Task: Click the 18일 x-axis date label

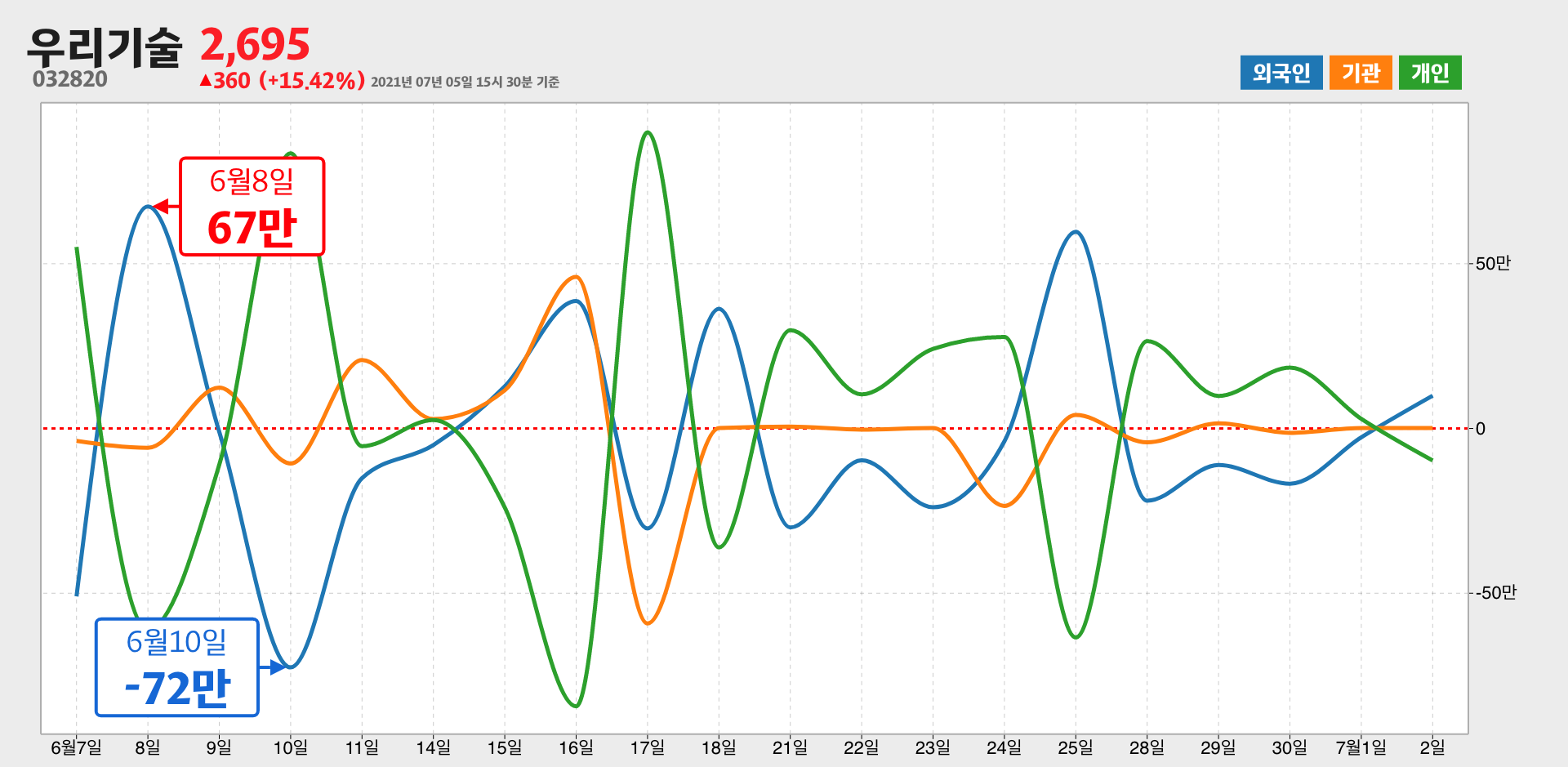Action: (x=719, y=747)
